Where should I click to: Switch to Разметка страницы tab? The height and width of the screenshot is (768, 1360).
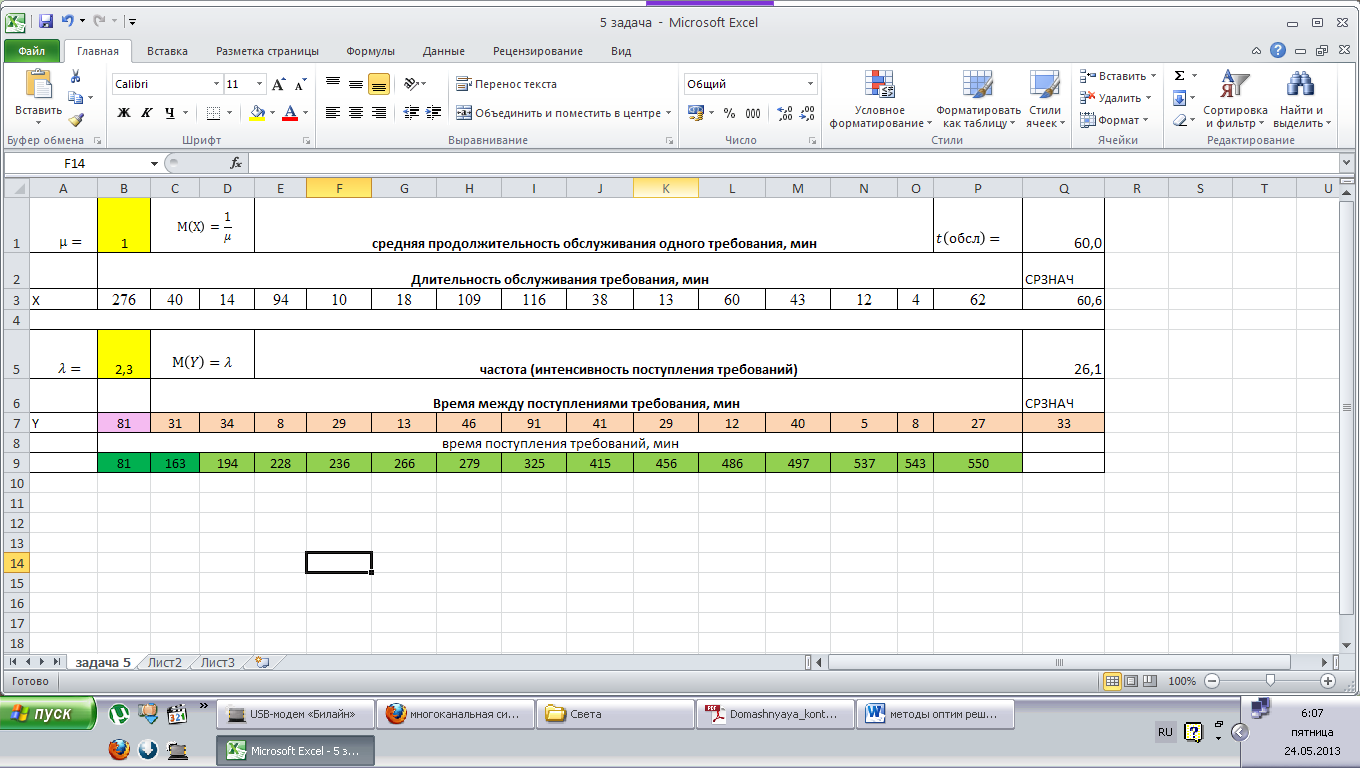coord(267,51)
